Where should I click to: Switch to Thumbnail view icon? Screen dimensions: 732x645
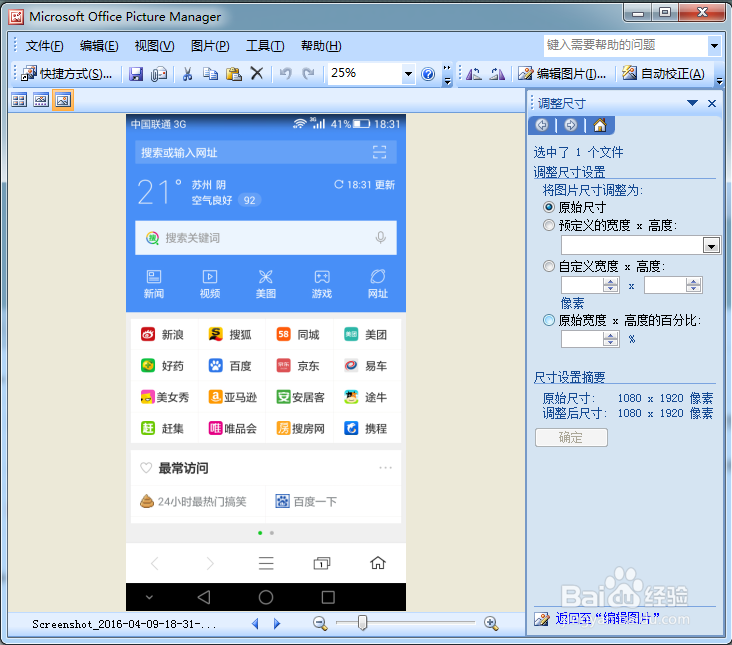19,100
